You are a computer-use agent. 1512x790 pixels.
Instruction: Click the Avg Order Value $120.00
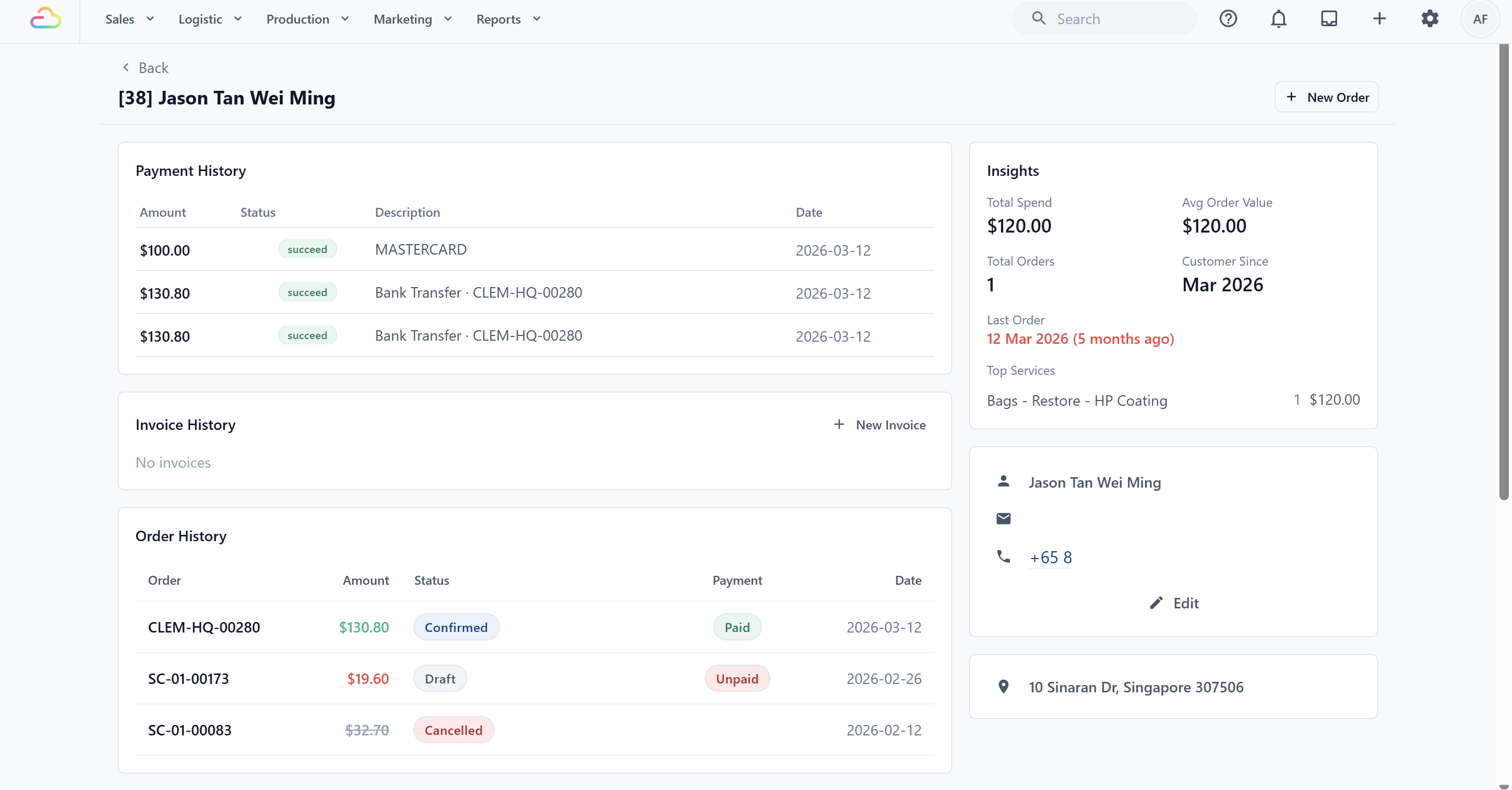1214,226
